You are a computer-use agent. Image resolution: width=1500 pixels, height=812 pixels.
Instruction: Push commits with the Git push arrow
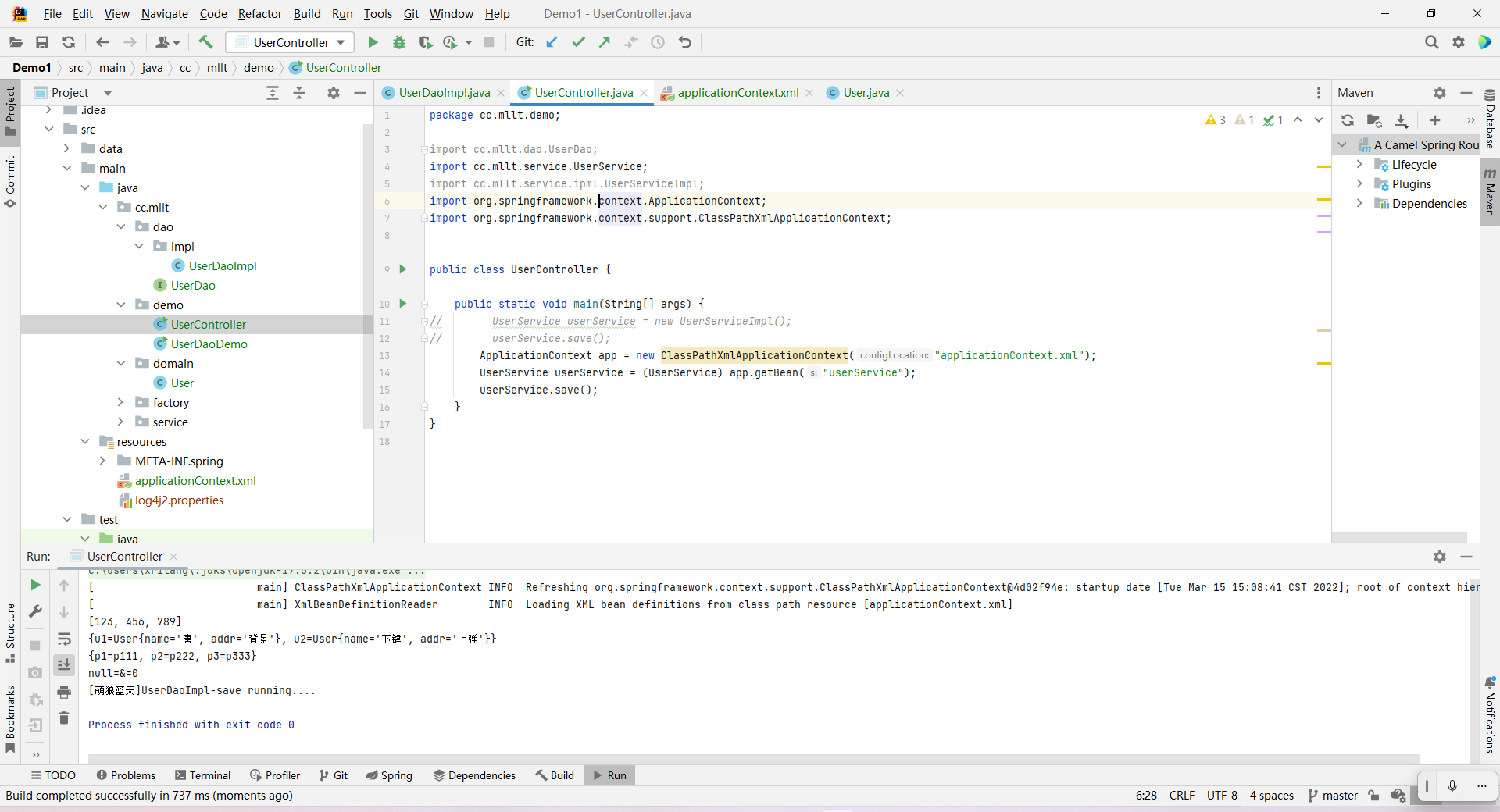(605, 42)
